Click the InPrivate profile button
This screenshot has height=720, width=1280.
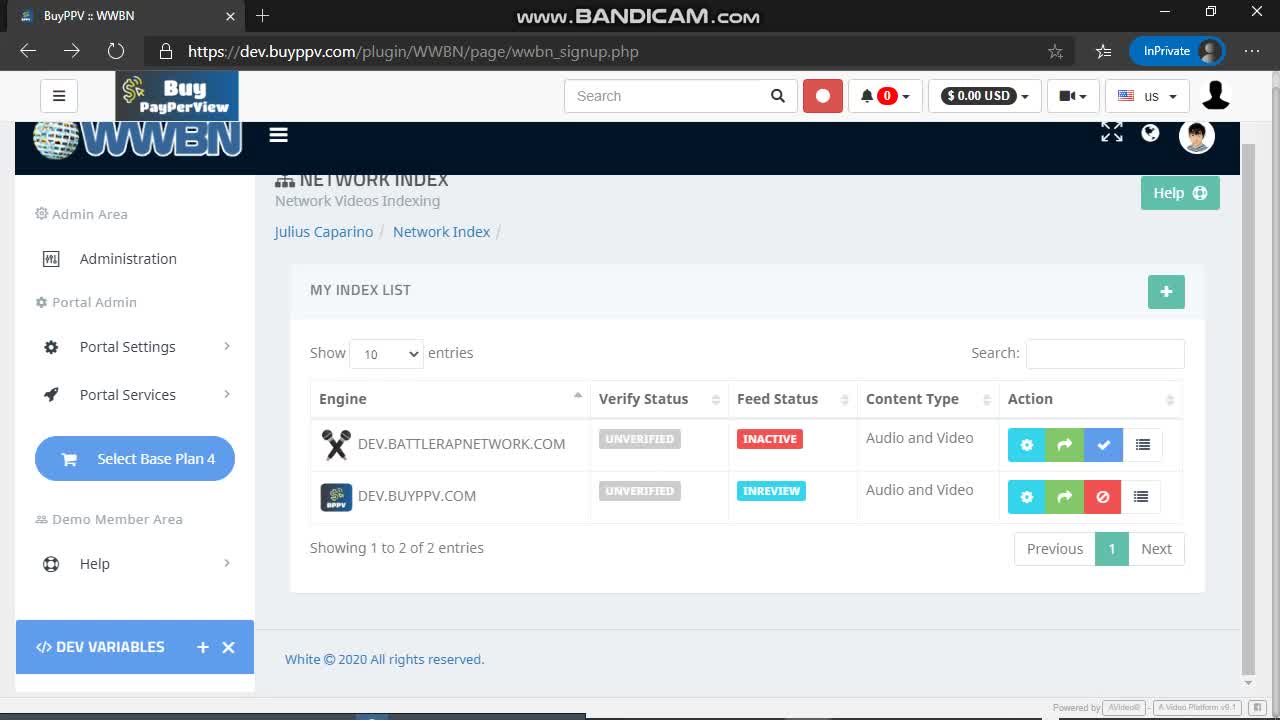(x=1178, y=51)
